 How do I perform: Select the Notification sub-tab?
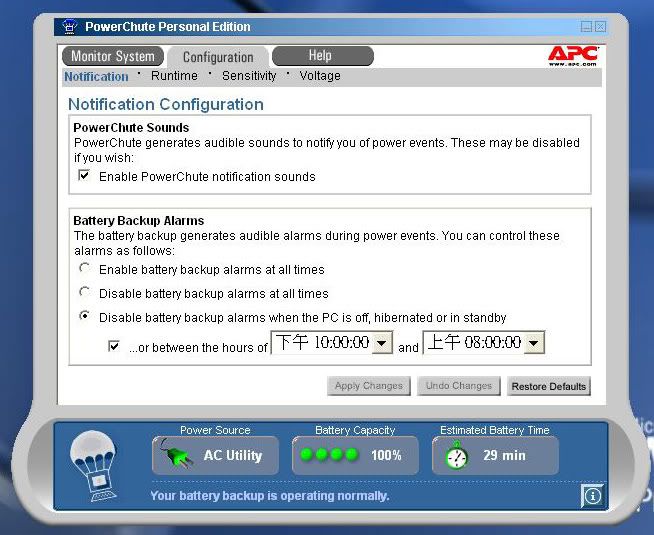coord(96,77)
